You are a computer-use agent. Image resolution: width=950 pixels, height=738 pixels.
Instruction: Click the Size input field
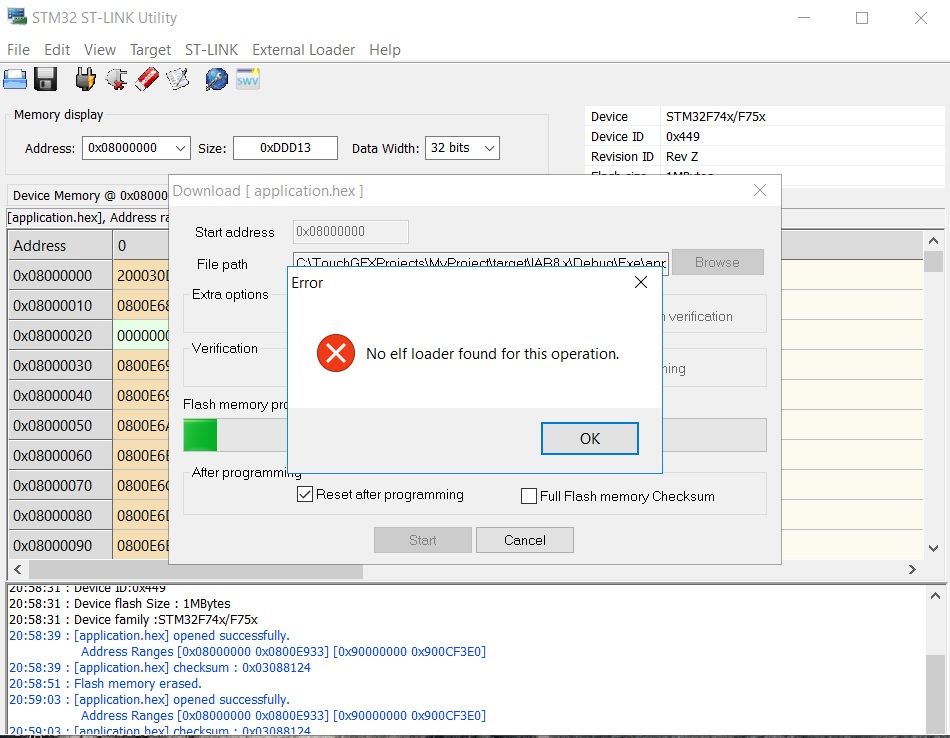(285, 148)
